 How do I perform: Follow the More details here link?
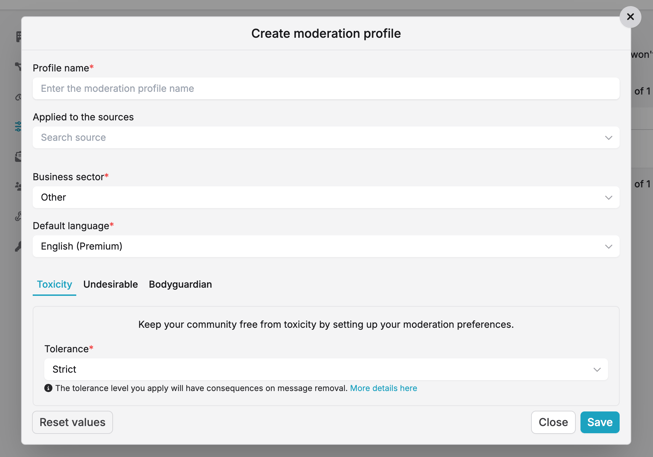click(x=383, y=388)
